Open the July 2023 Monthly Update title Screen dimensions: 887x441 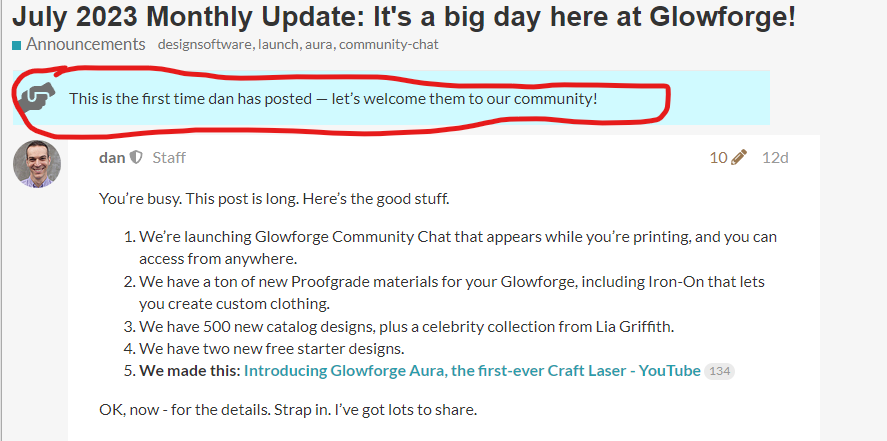[404, 16]
